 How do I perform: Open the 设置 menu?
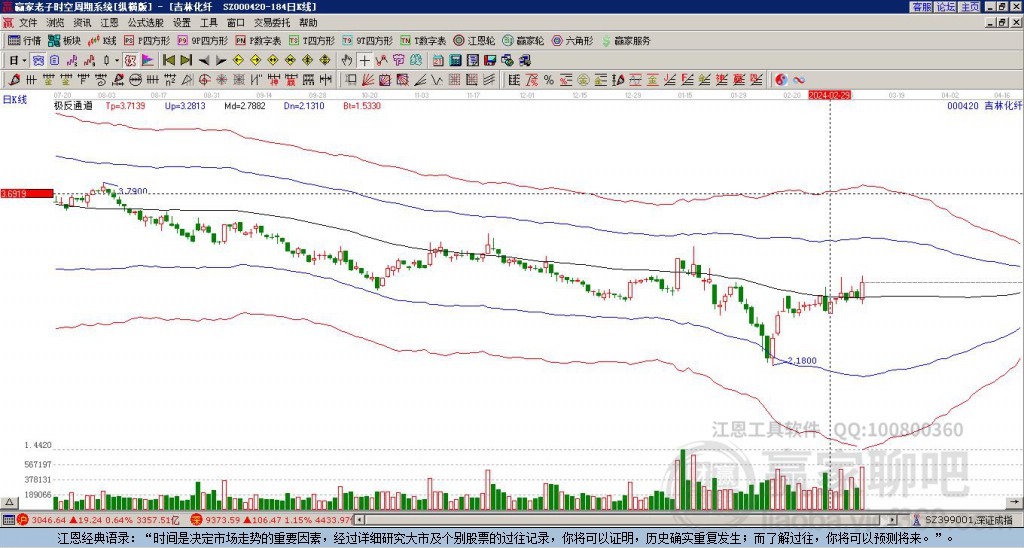point(182,23)
